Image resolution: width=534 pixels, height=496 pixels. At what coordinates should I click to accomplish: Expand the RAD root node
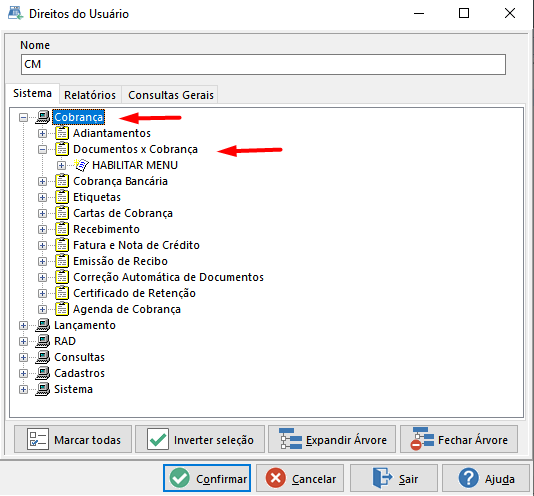pyautogui.click(x=23, y=342)
